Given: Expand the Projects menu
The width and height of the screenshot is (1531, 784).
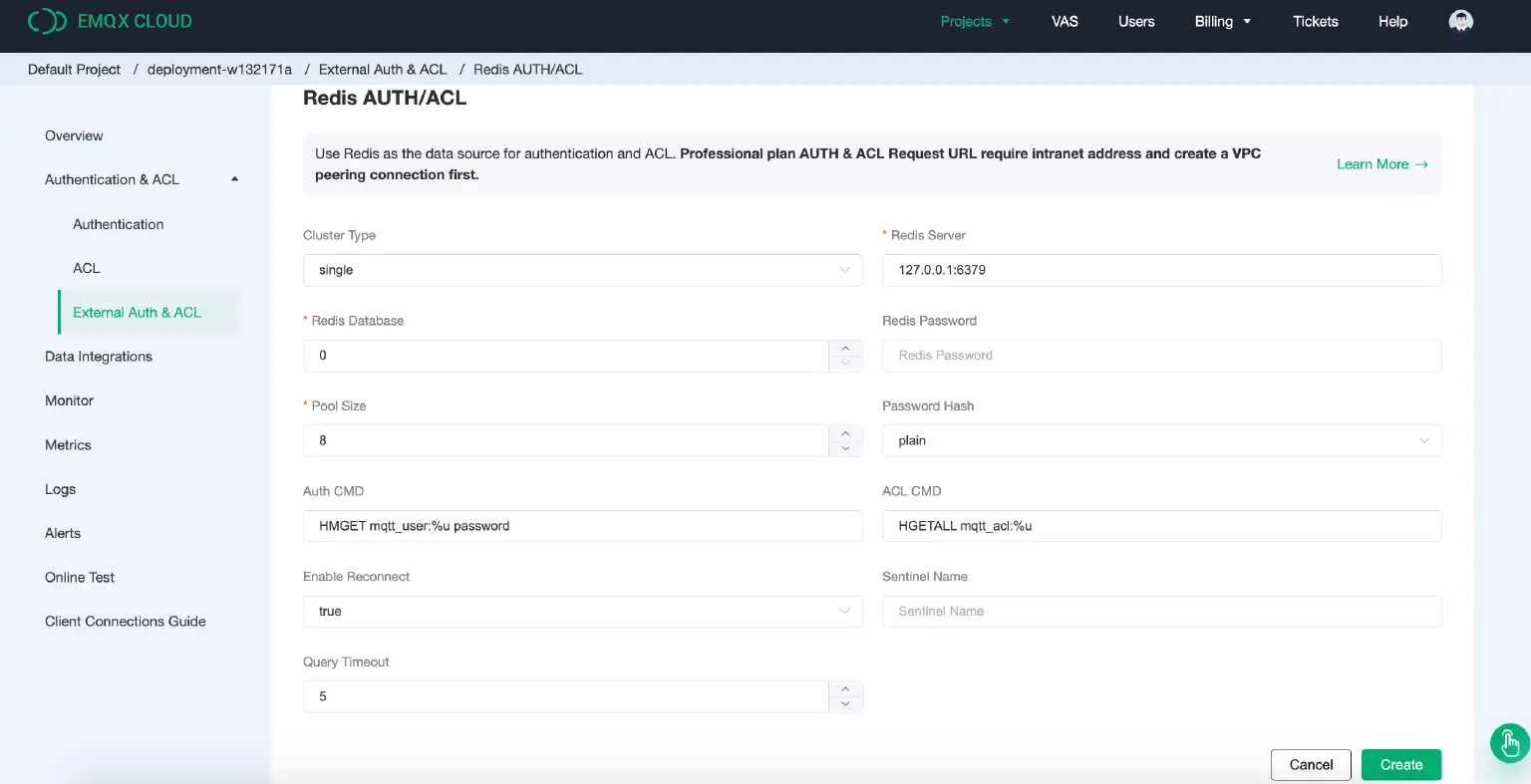Looking at the screenshot, I should tap(974, 22).
